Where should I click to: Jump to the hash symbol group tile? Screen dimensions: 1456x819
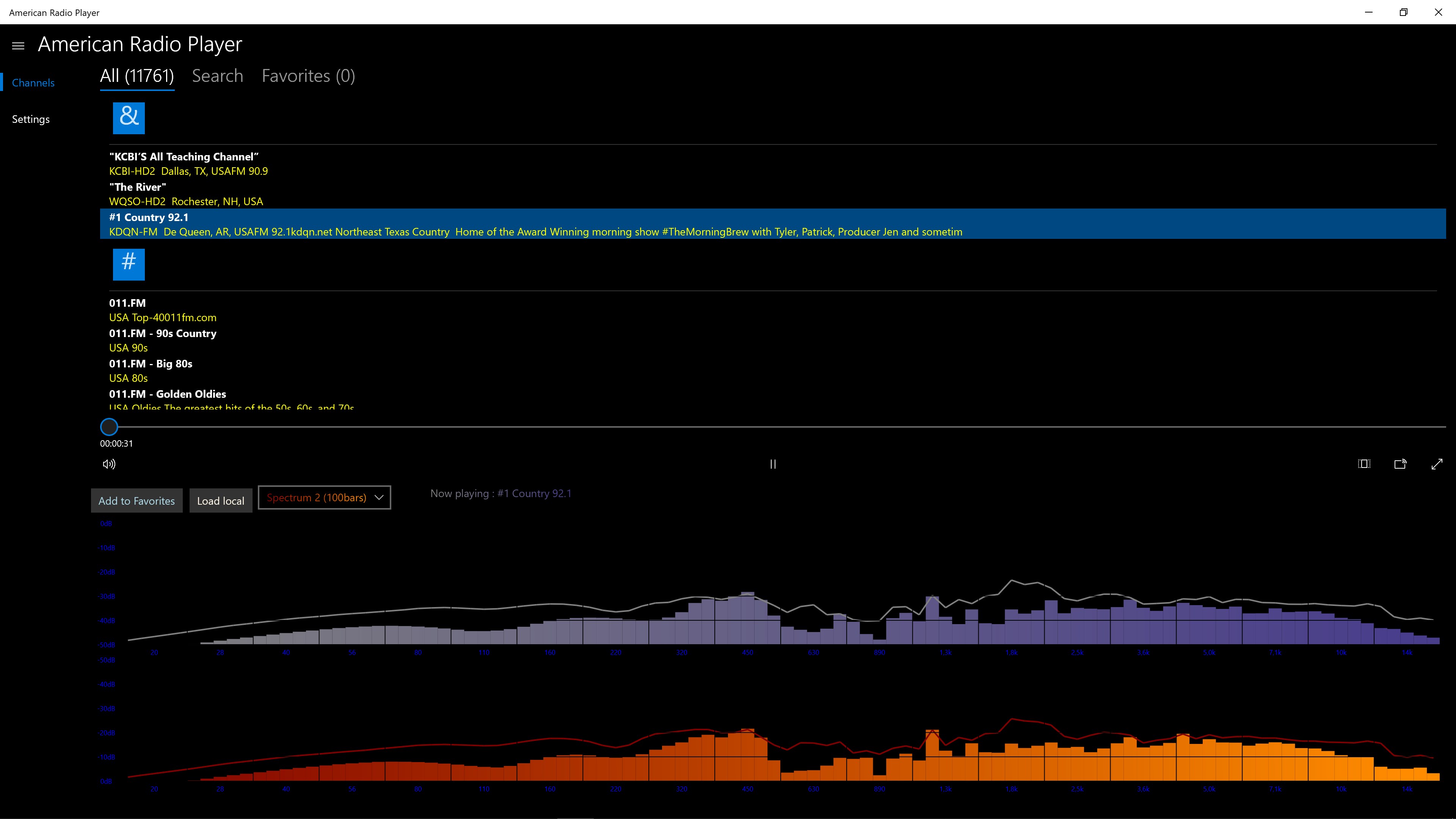pyautogui.click(x=129, y=264)
